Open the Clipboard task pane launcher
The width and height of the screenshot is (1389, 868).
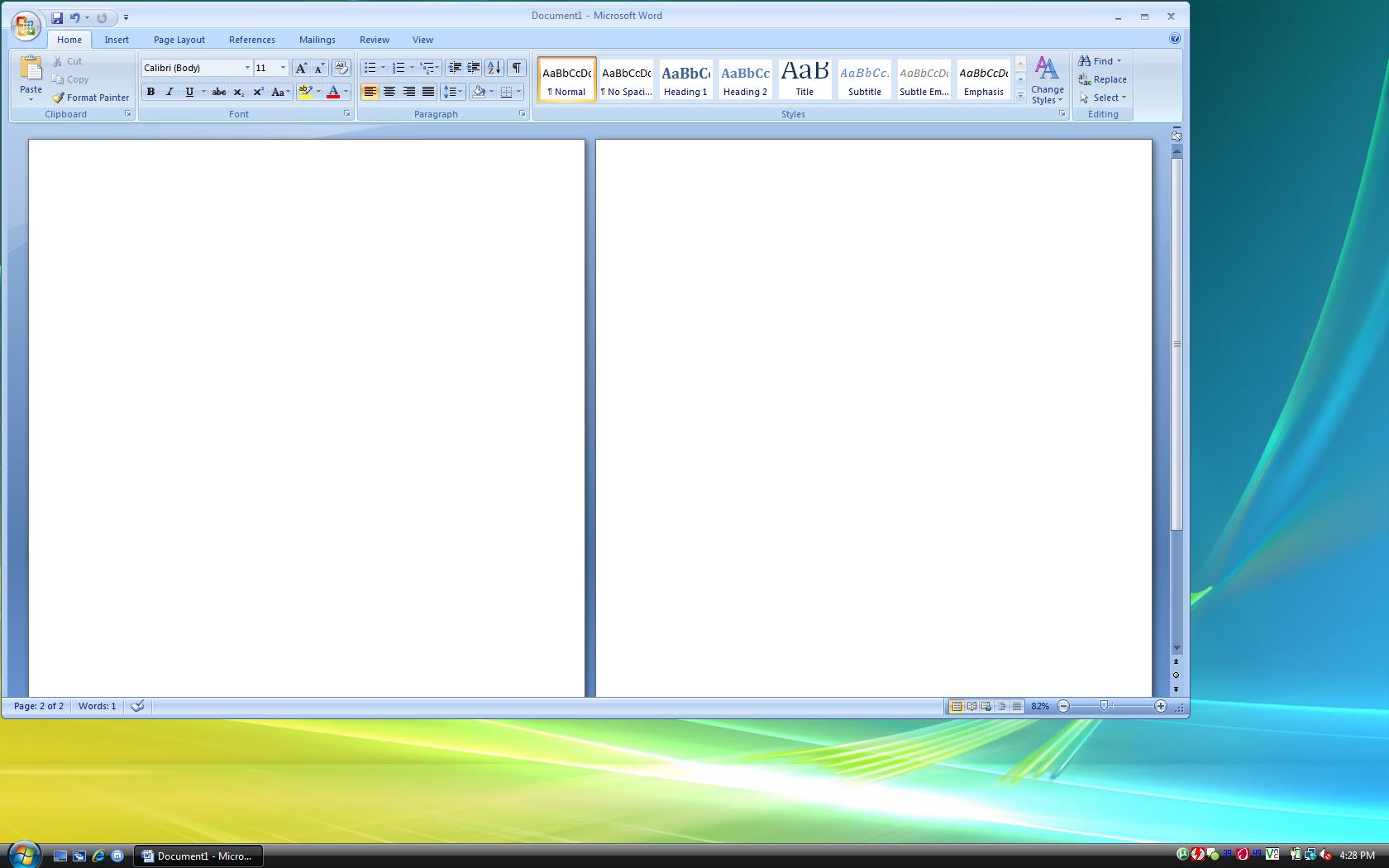tap(128, 114)
